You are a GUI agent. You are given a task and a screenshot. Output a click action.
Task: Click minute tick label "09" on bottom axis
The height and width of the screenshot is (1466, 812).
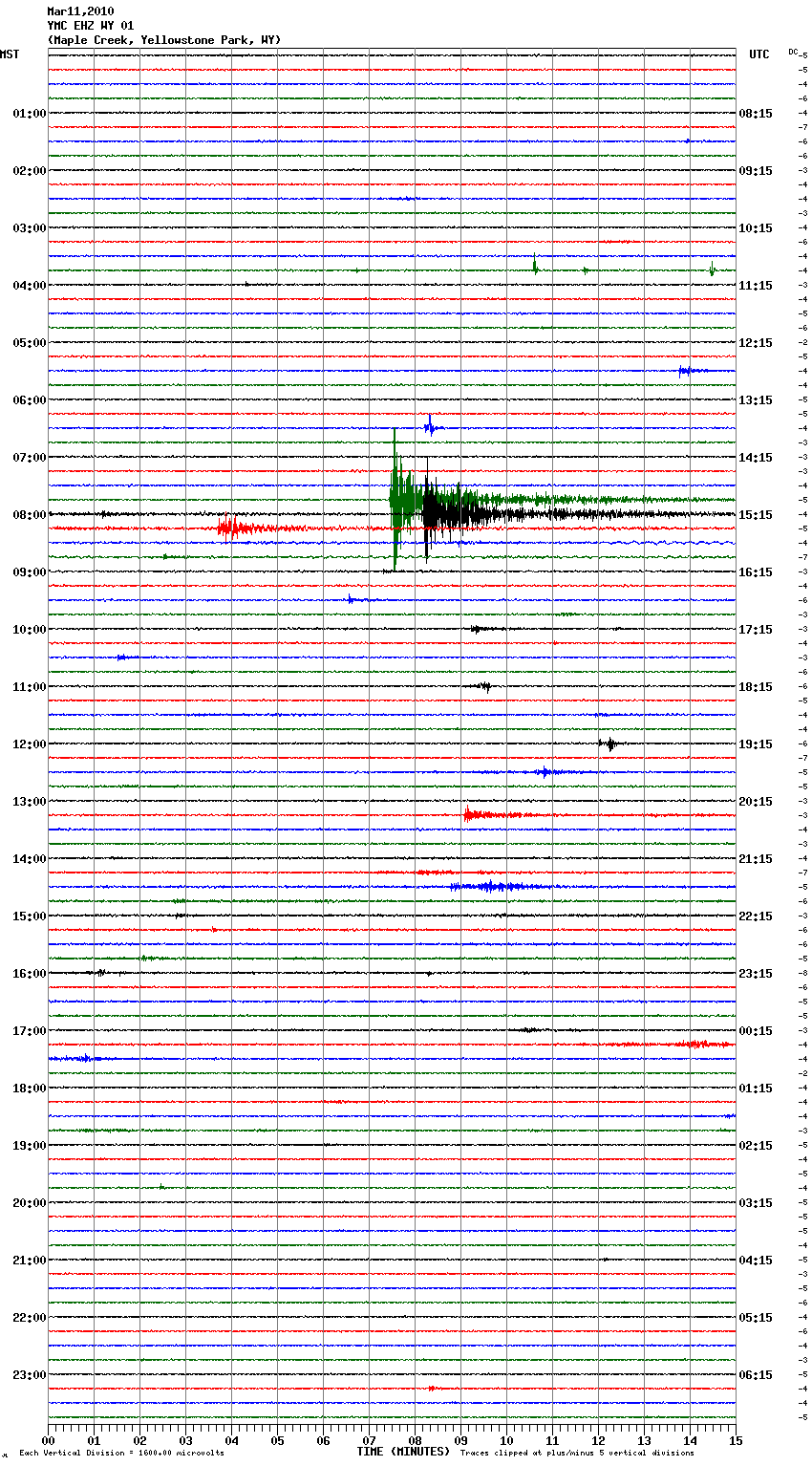click(x=460, y=1440)
